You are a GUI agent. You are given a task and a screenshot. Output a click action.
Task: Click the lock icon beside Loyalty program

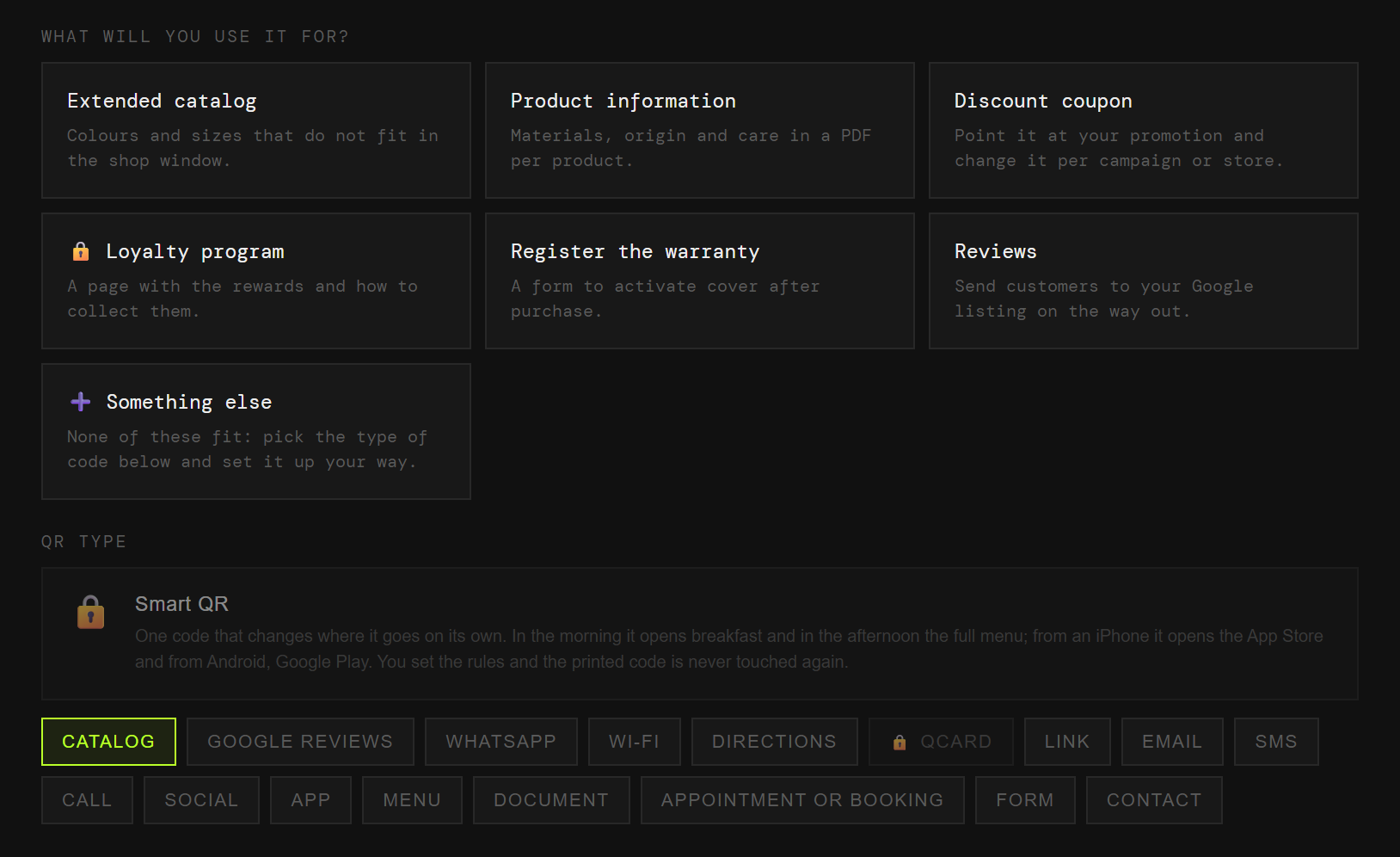pos(81,251)
